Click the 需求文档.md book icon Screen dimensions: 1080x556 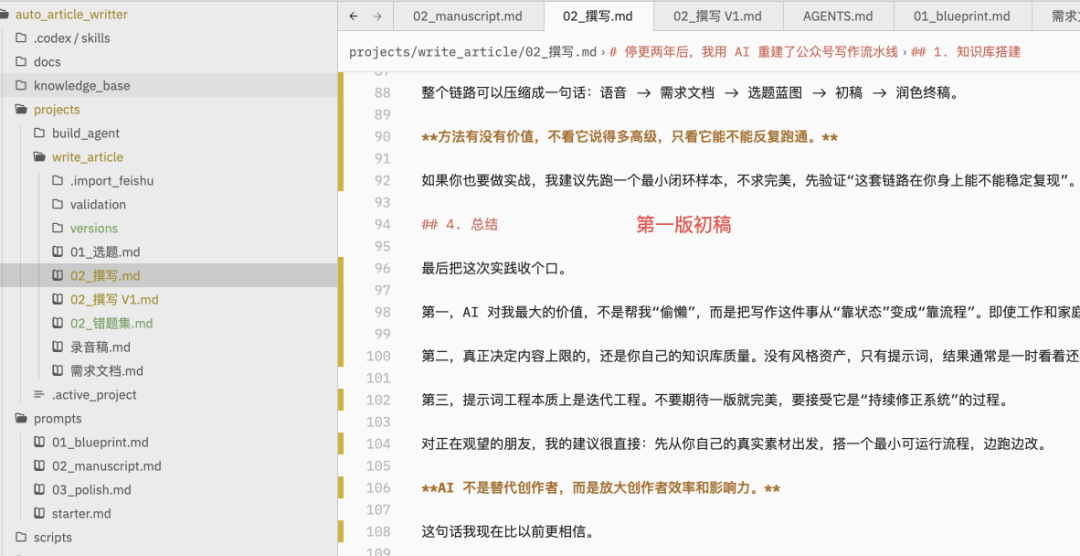click(58, 371)
